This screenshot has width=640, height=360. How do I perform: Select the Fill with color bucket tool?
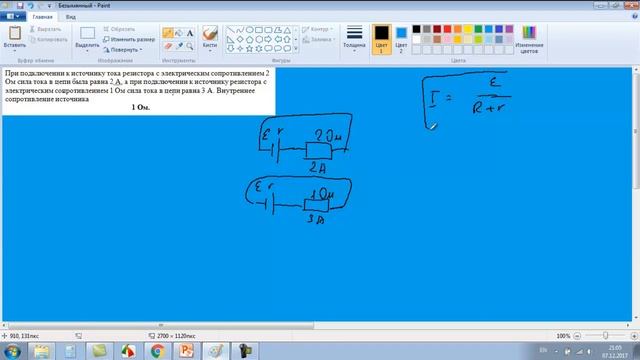(179, 33)
